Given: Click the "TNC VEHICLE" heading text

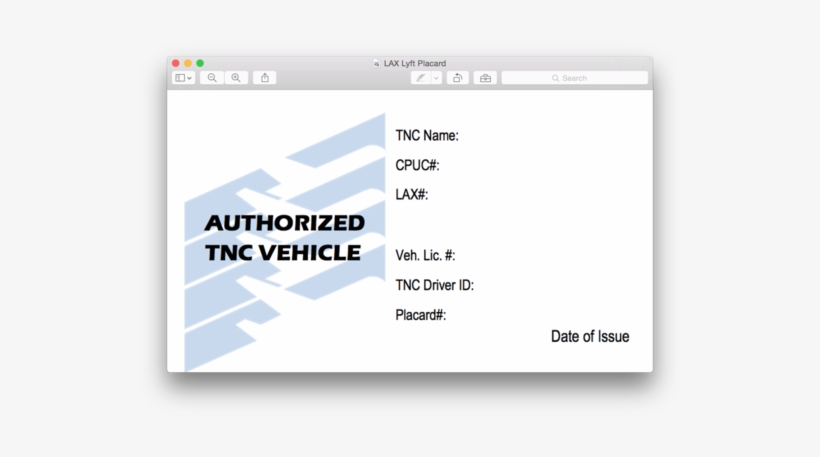Looking at the screenshot, I should tap(283, 253).
